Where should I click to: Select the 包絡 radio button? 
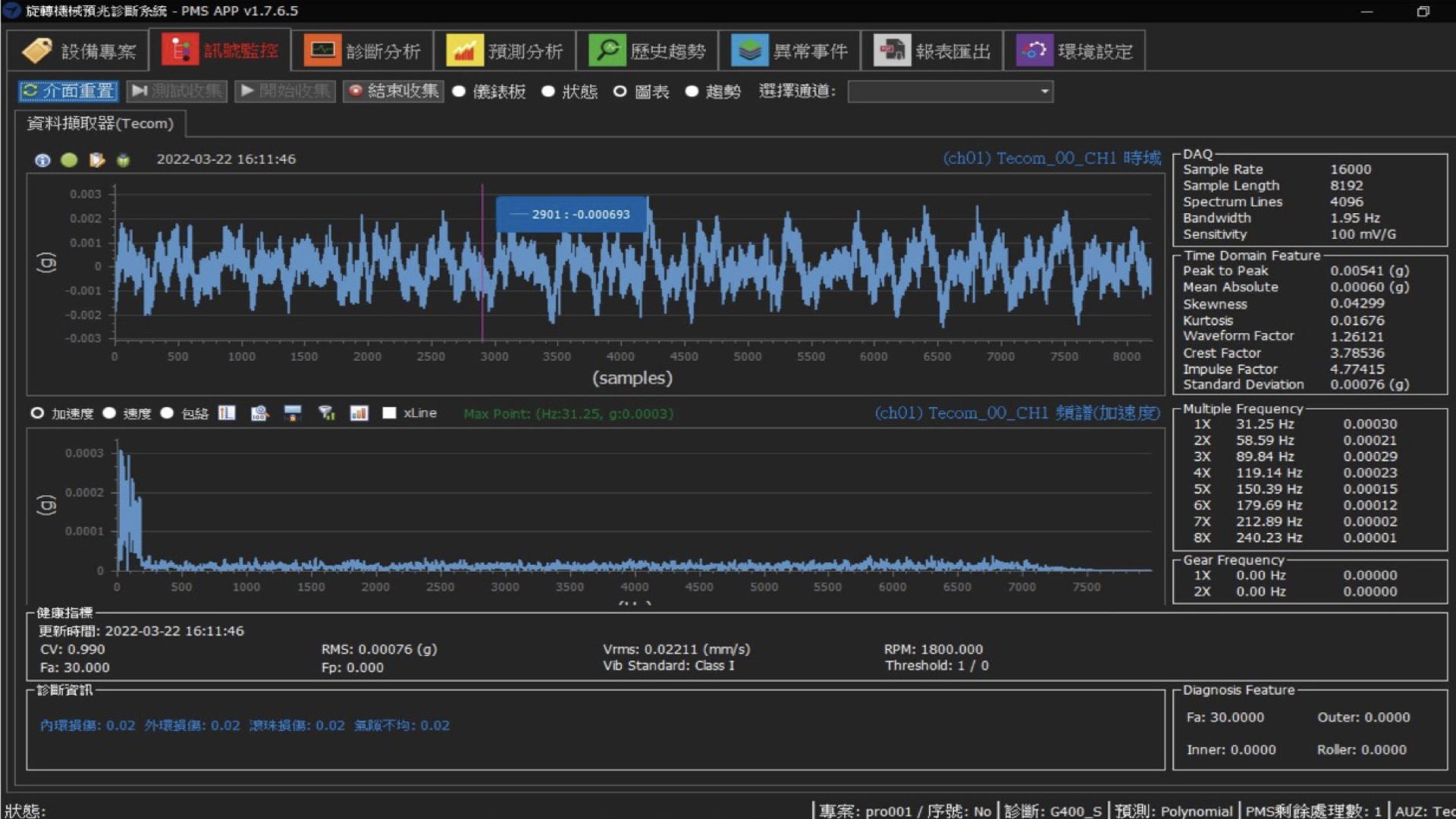(x=168, y=413)
